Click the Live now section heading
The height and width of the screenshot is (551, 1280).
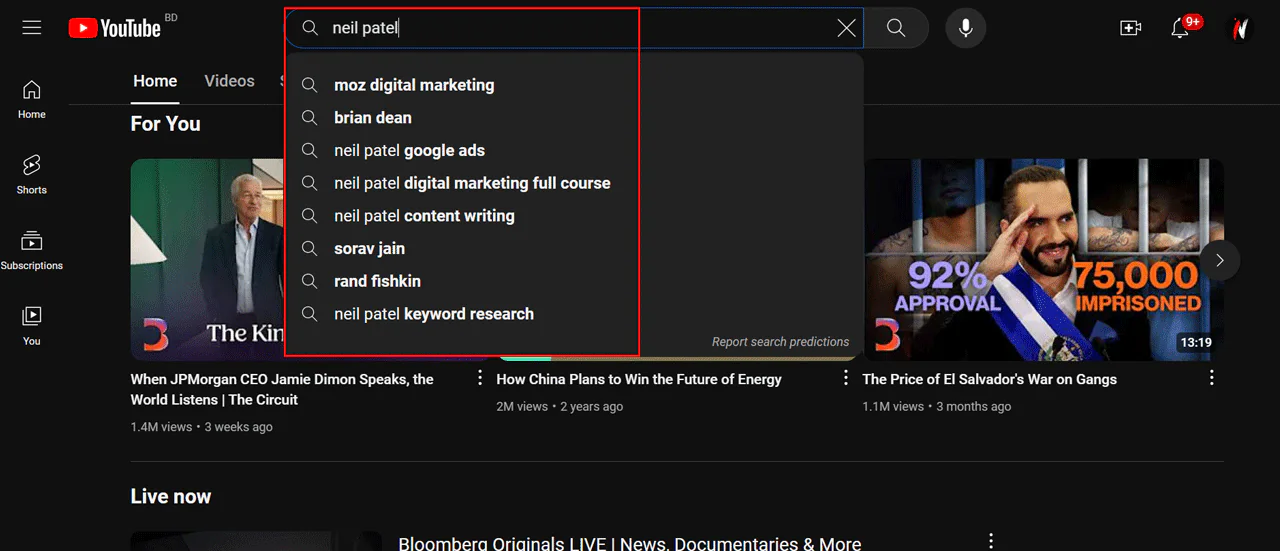pyautogui.click(x=171, y=497)
